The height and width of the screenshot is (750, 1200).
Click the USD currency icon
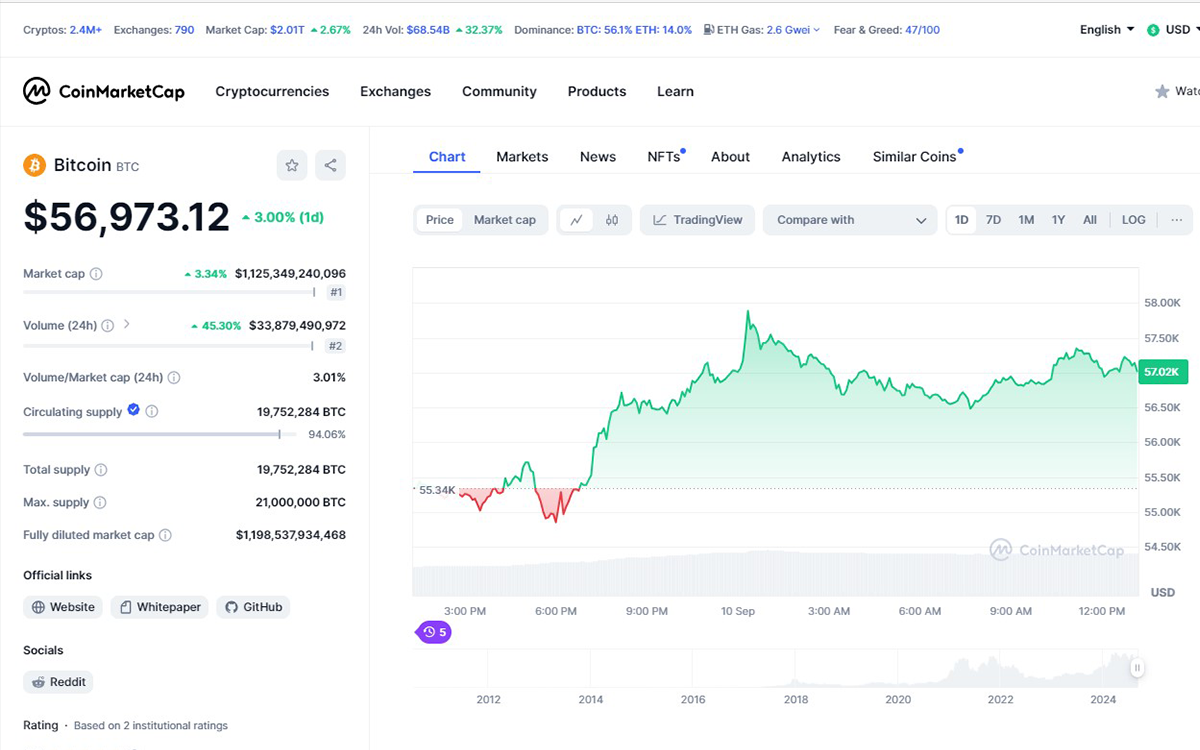pos(1154,30)
